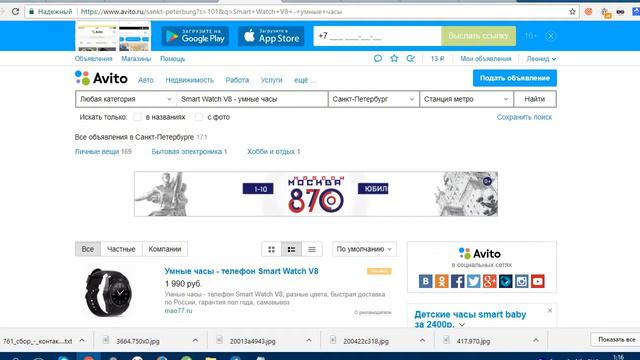
Task: Open Avito Twitter page icon
Action: pos(473,281)
